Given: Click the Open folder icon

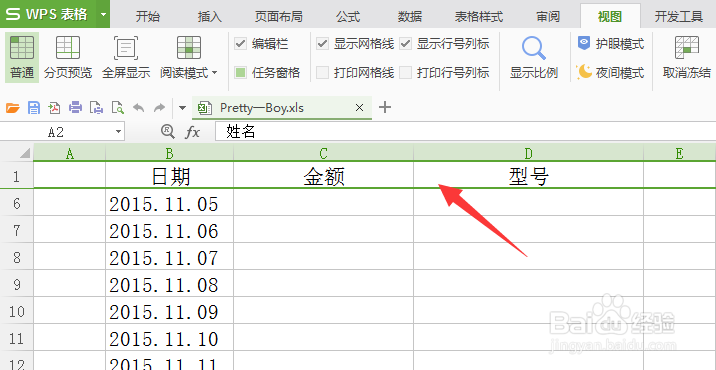Looking at the screenshot, I should 13,108.
